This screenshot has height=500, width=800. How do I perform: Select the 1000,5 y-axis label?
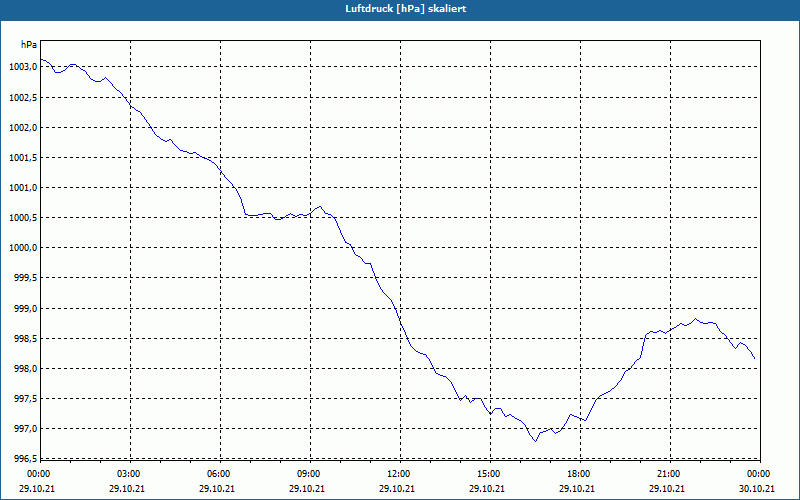point(23,218)
